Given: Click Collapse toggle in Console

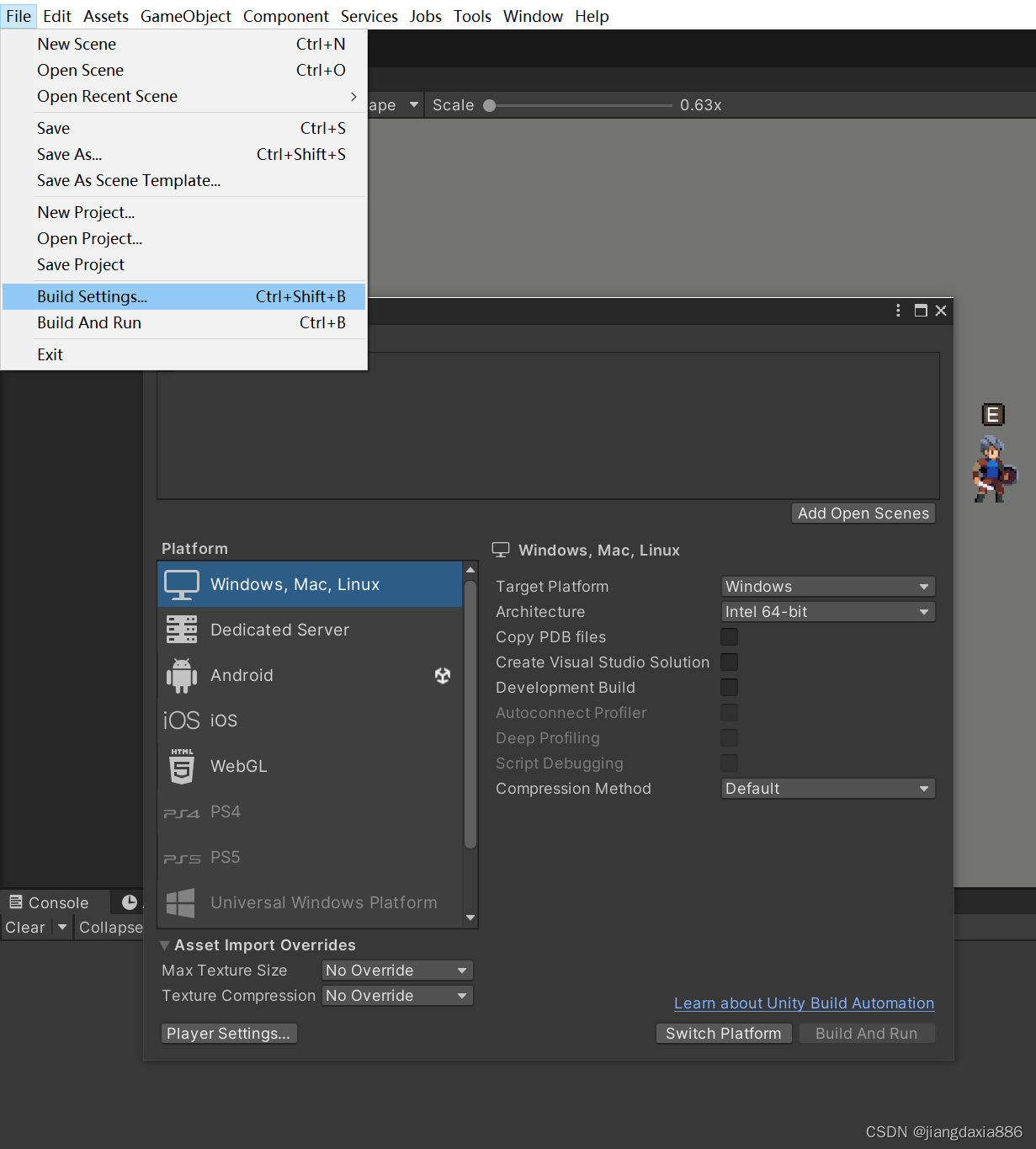Looking at the screenshot, I should 110,927.
